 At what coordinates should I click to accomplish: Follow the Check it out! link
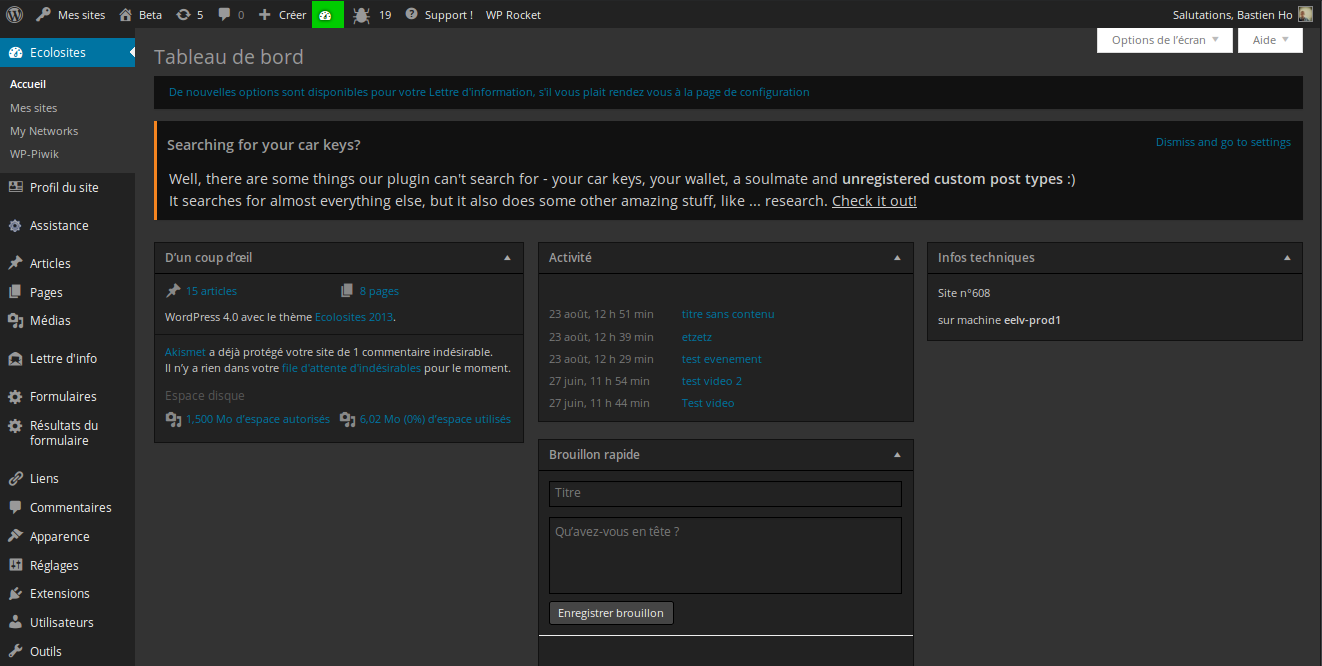pyautogui.click(x=874, y=199)
